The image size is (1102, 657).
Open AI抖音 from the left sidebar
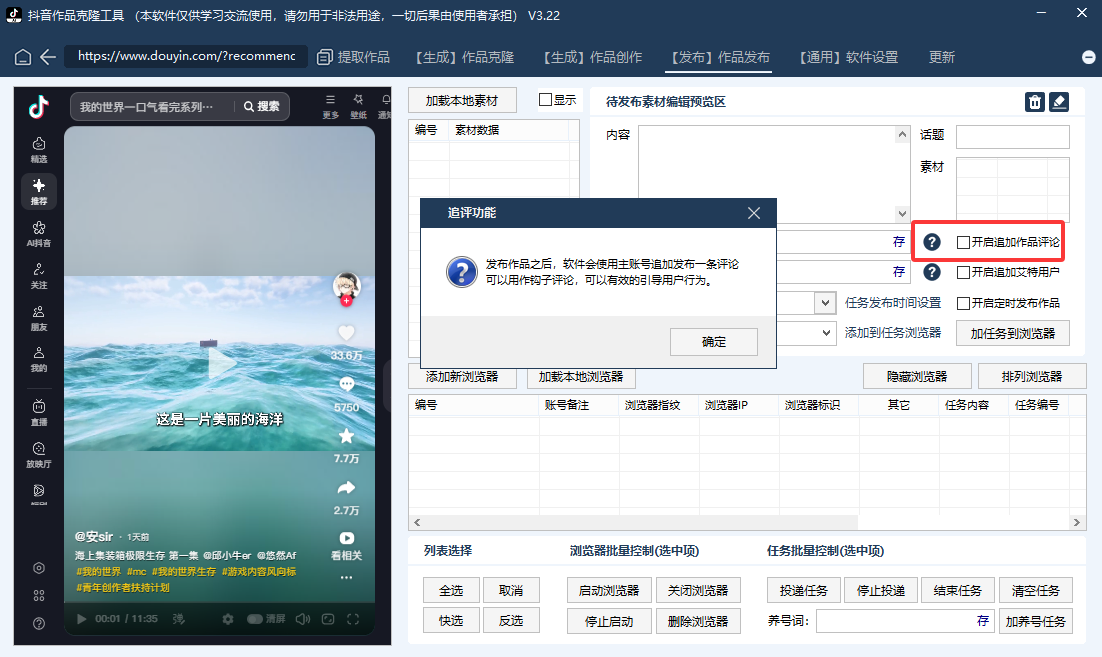38,236
